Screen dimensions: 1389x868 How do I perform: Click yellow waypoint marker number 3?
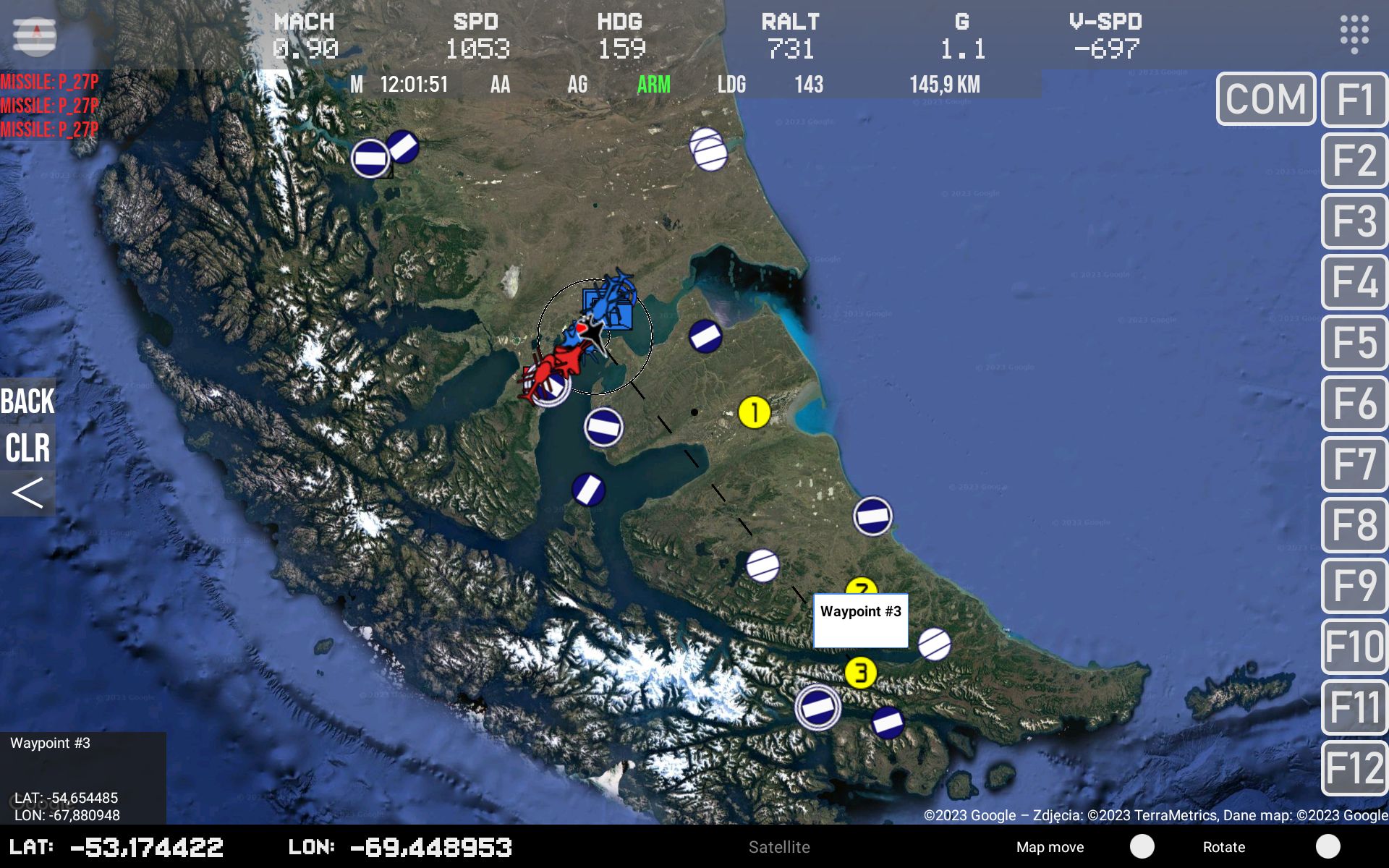(x=860, y=673)
